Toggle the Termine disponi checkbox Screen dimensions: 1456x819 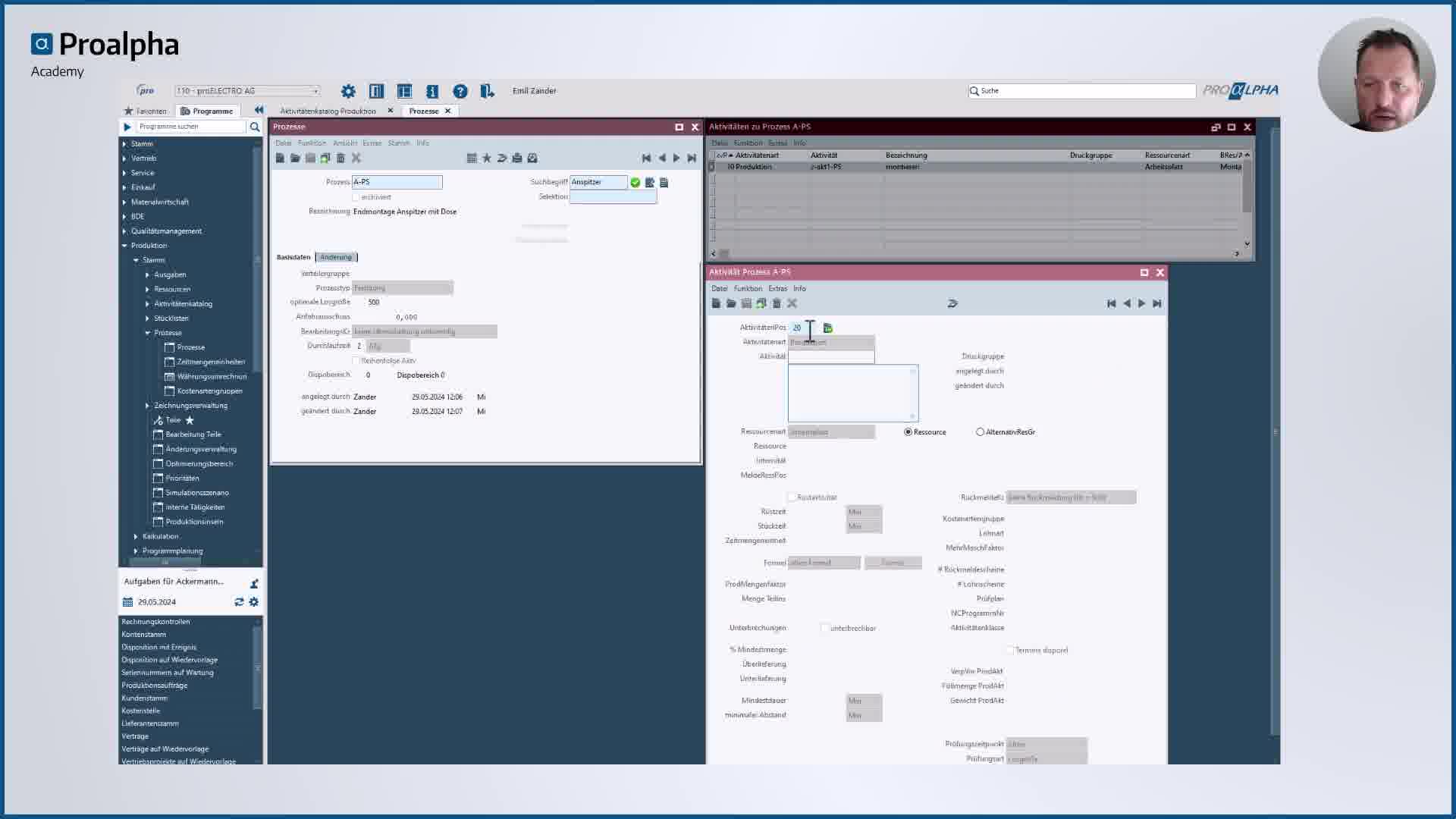pyautogui.click(x=1010, y=650)
